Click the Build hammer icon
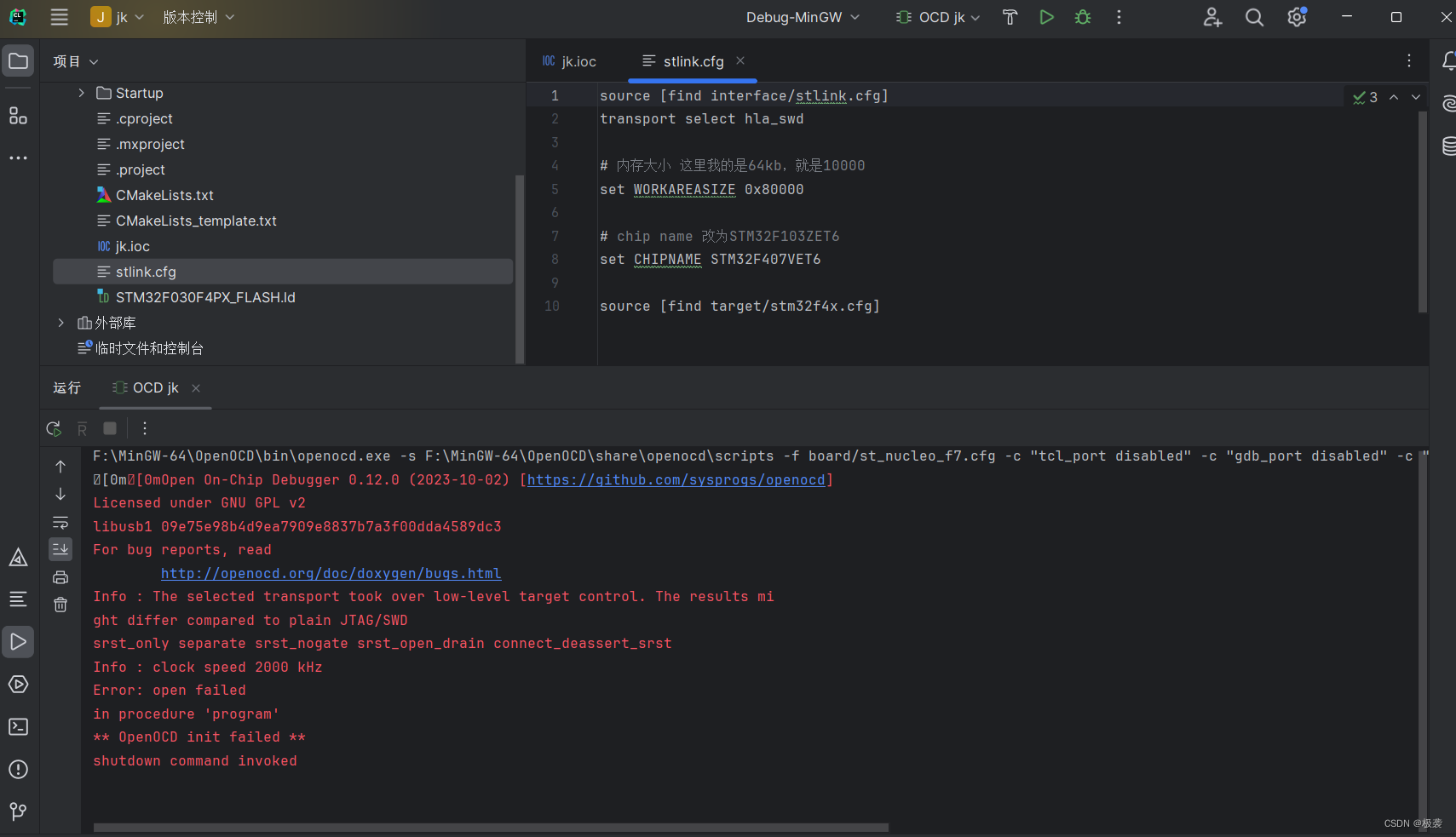Image resolution: width=1456 pixels, height=837 pixels. [x=1010, y=17]
